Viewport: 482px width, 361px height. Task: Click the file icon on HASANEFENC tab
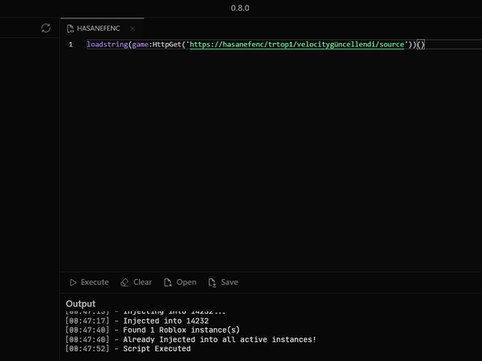click(70, 29)
